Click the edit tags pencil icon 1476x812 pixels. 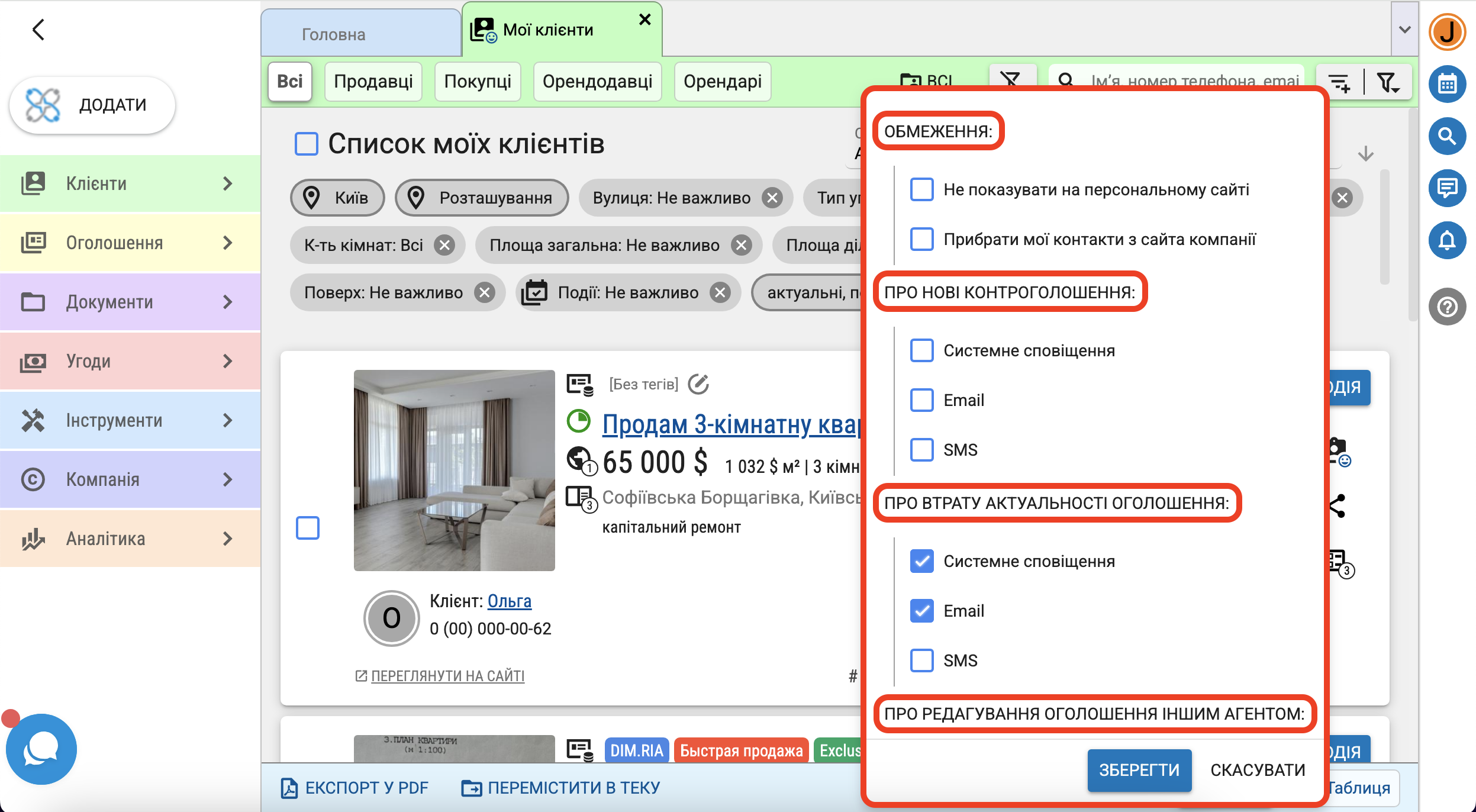[698, 384]
